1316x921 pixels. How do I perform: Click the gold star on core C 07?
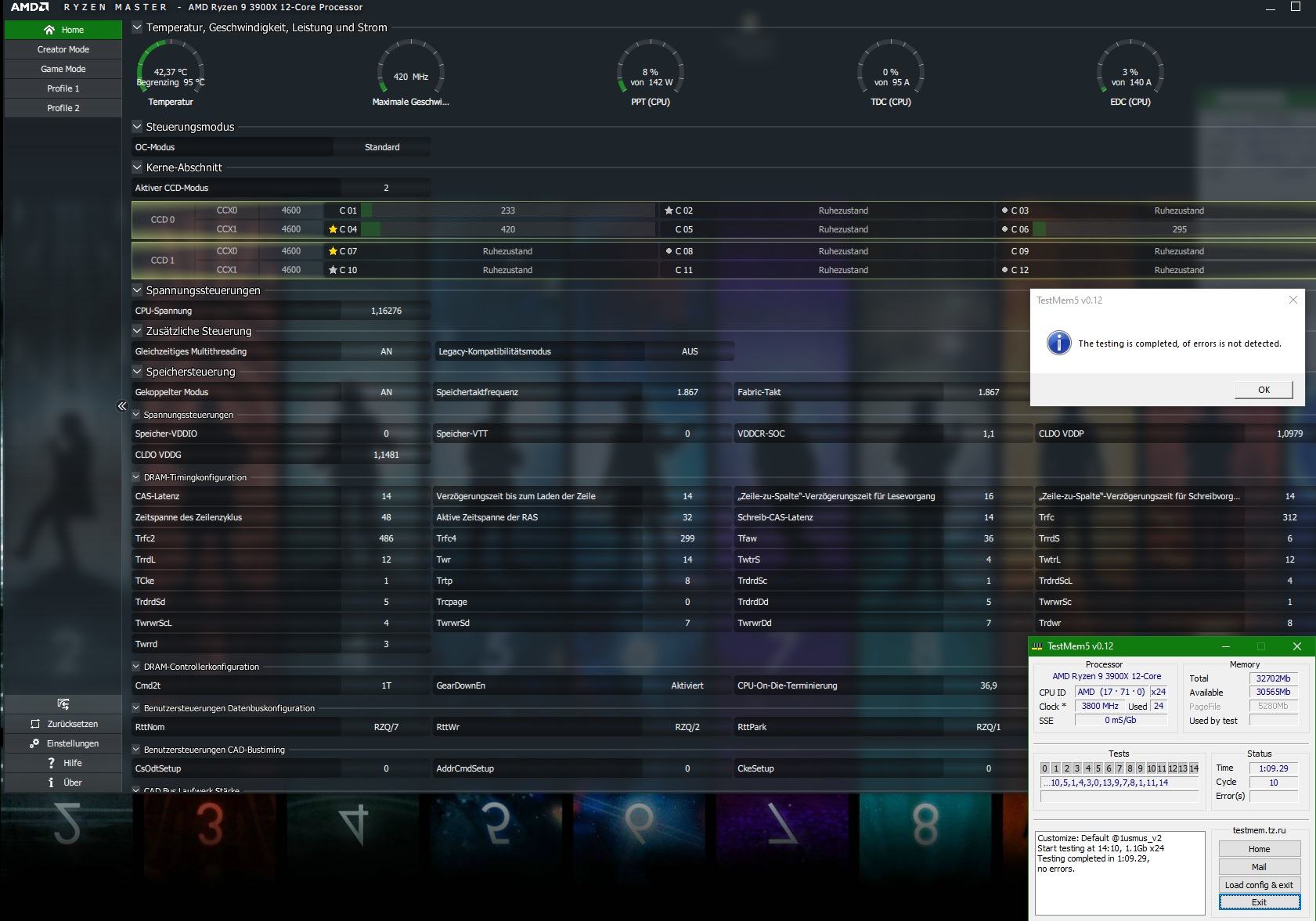[333, 251]
